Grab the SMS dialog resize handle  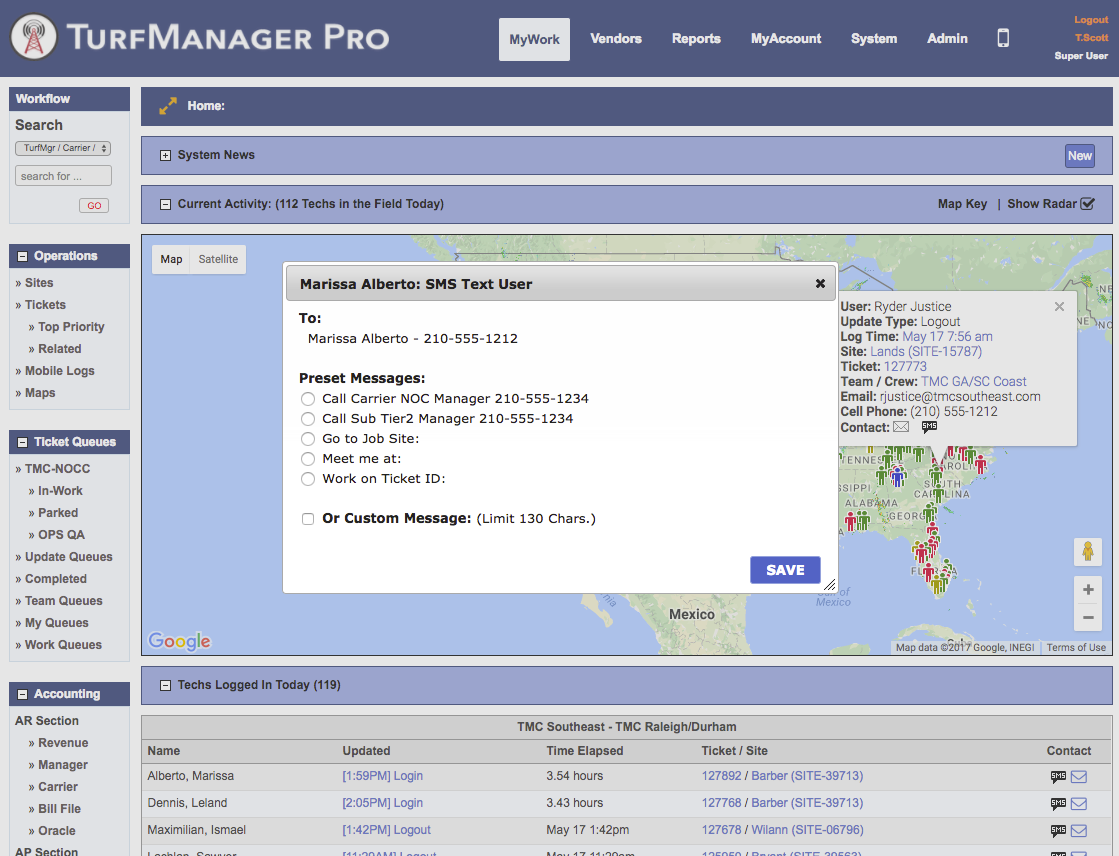(829, 585)
